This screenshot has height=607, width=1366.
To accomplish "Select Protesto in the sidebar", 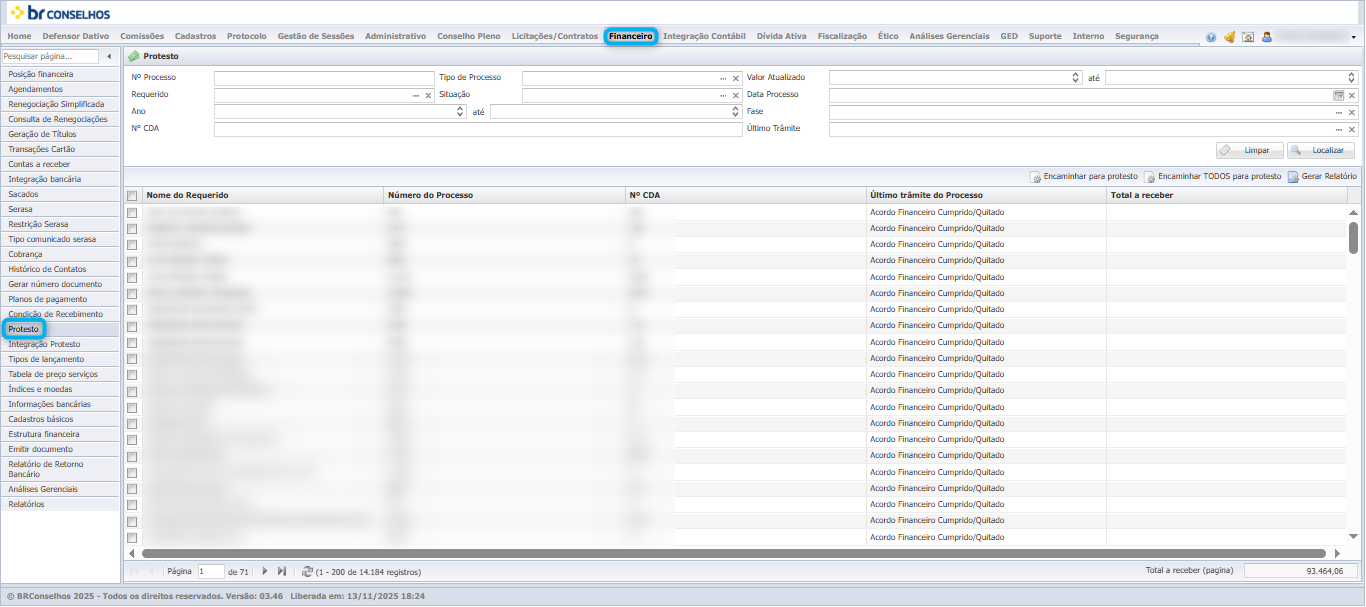I will pyautogui.click(x=60, y=329).
